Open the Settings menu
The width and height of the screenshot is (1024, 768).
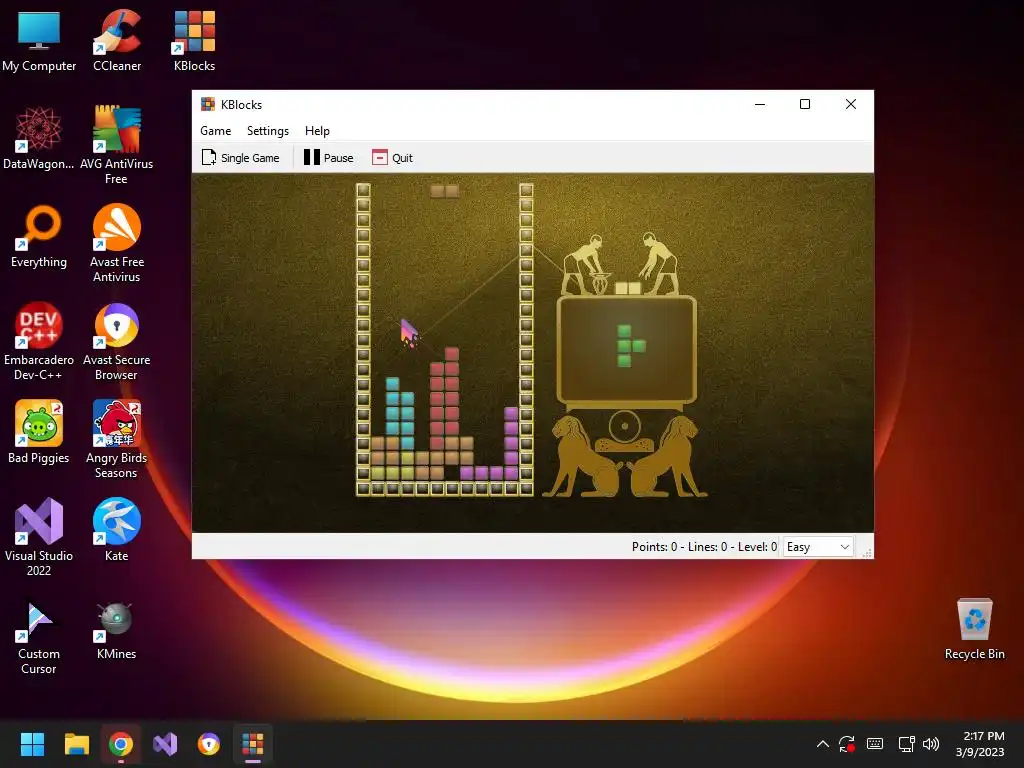(268, 131)
